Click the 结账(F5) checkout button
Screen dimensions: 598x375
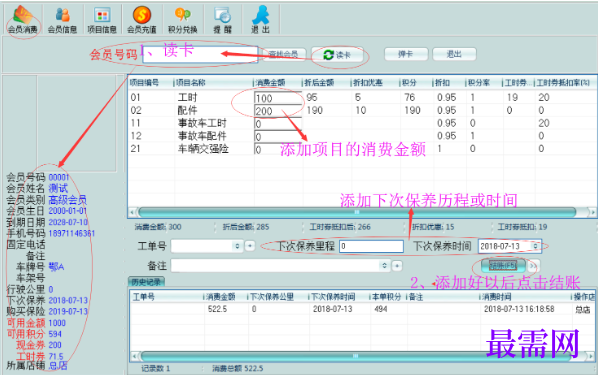503,265
